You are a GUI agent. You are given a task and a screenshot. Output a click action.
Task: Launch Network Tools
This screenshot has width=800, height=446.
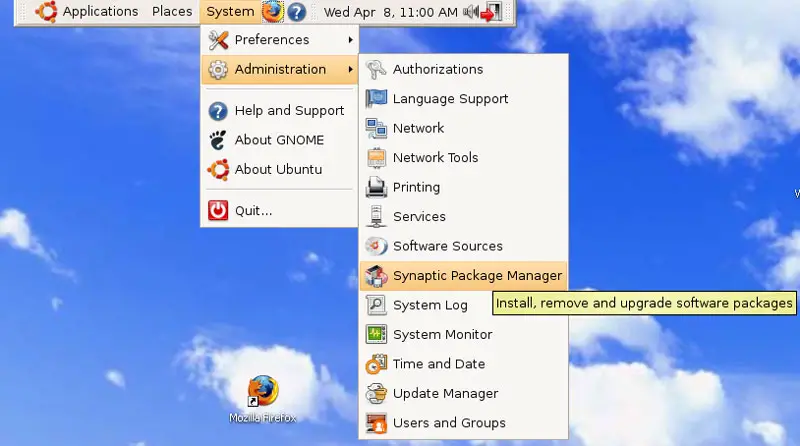coord(463,158)
